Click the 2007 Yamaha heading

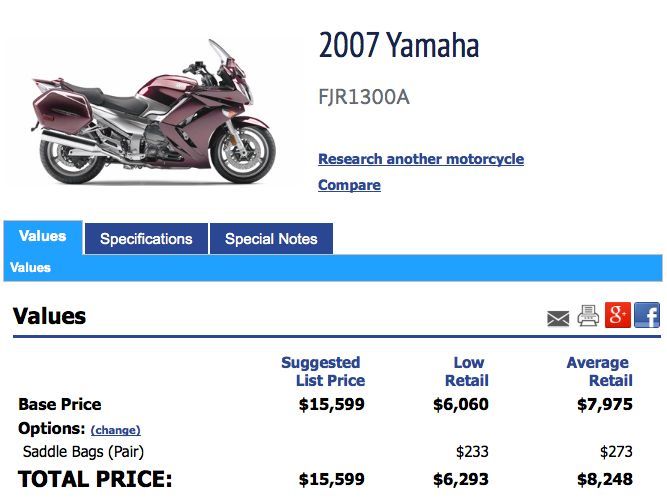[399, 45]
